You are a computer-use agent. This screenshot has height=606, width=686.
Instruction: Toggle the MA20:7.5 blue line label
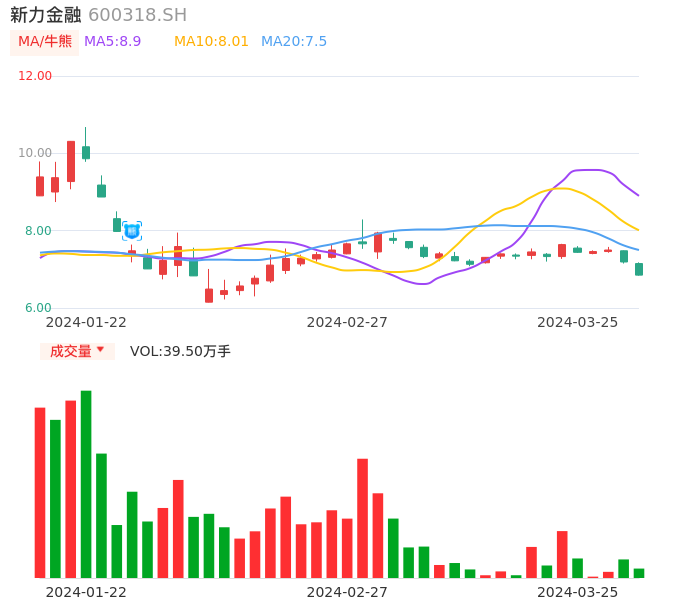pyautogui.click(x=294, y=42)
